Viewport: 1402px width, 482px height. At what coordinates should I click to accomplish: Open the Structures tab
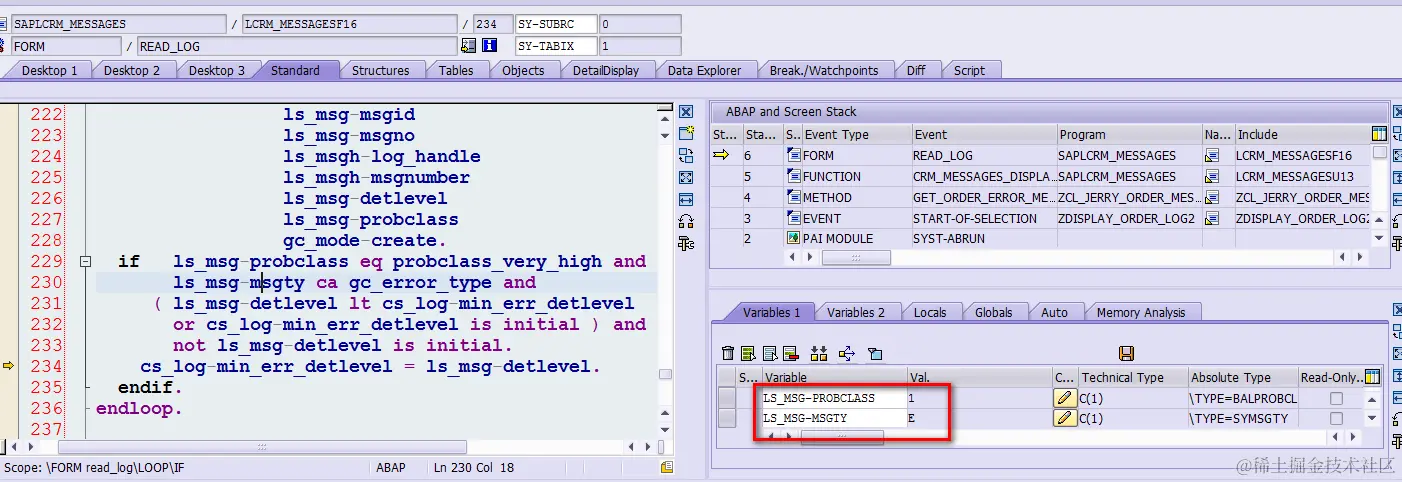tap(380, 70)
